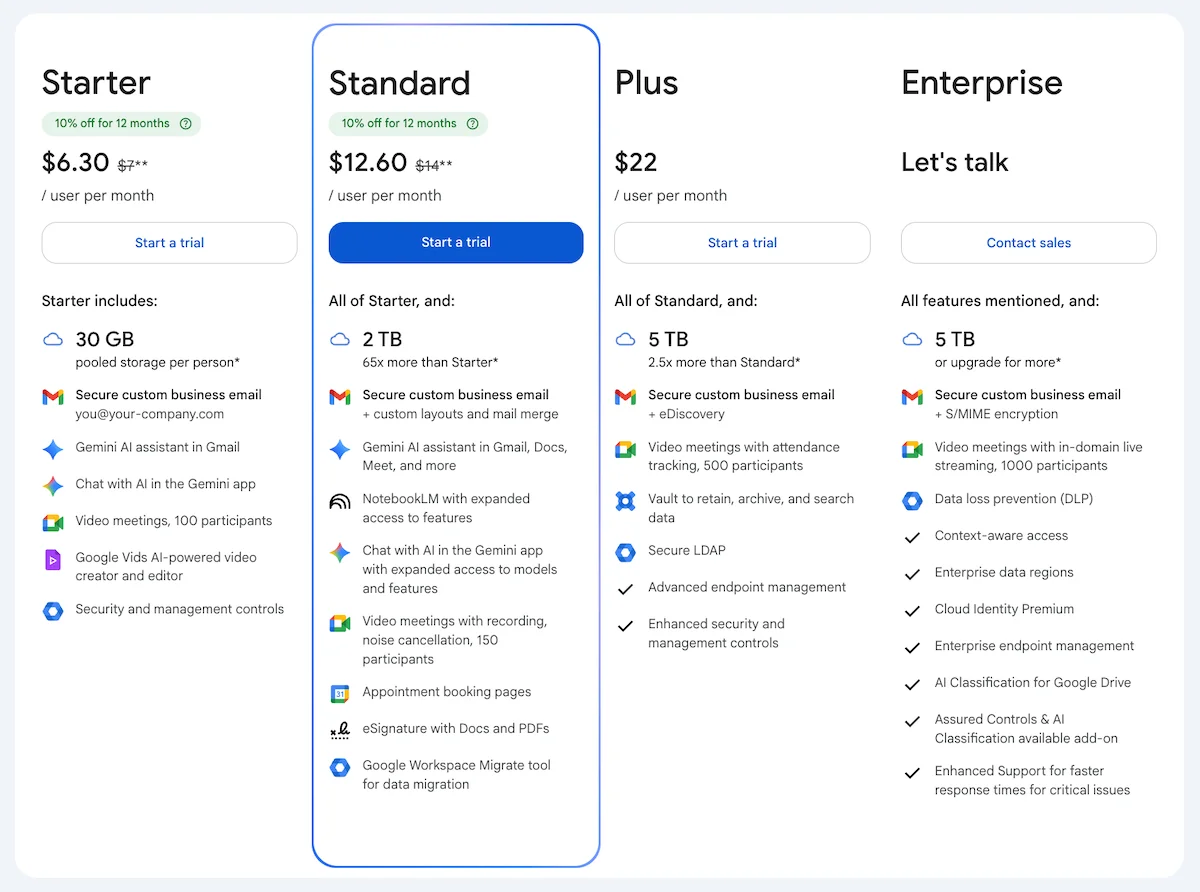Click the Google Meet icon for 100 participant meetings
This screenshot has width=1200, height=892.
coord(52,521)
